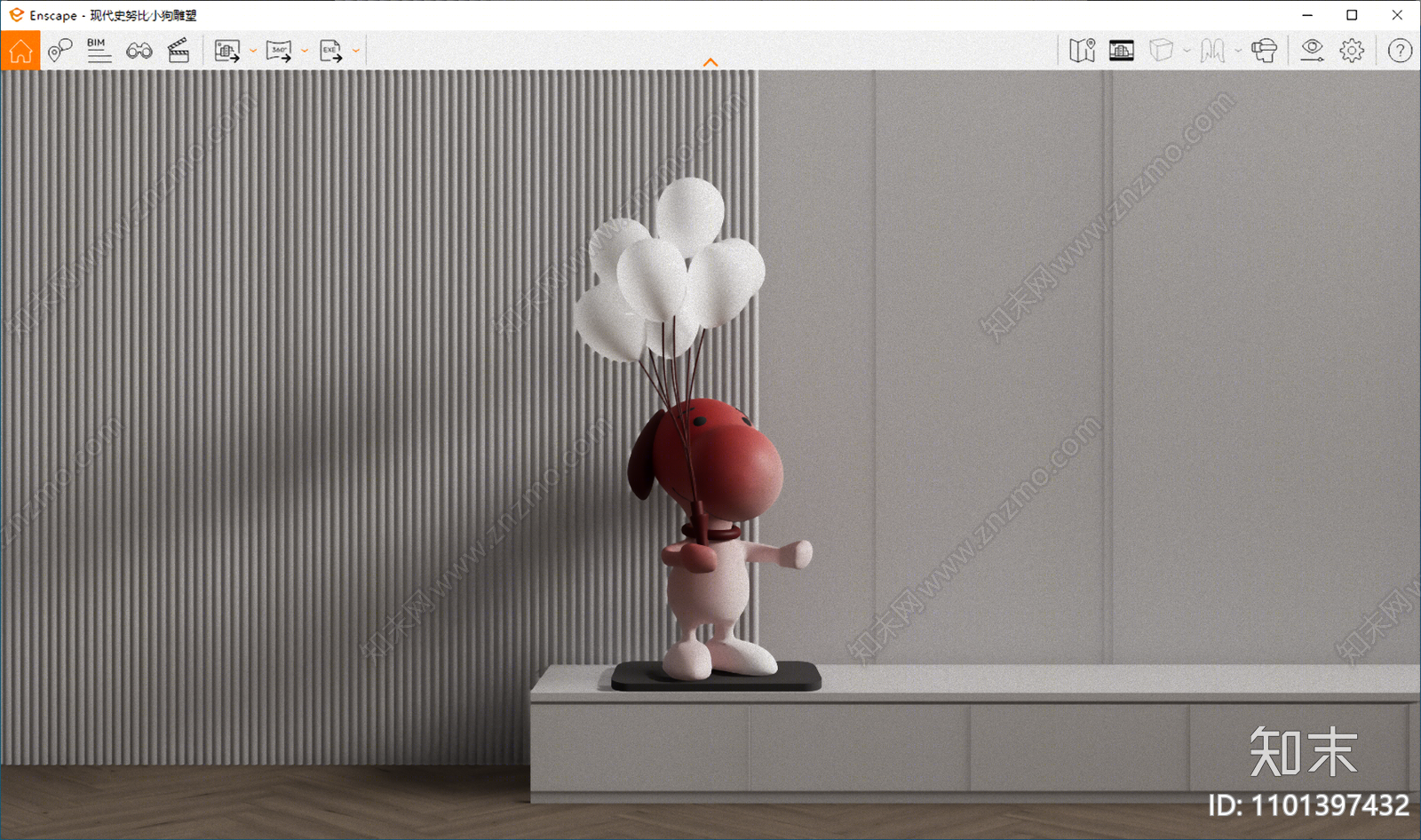Open the Projection mode dropdown arrow

(1187, 51)
